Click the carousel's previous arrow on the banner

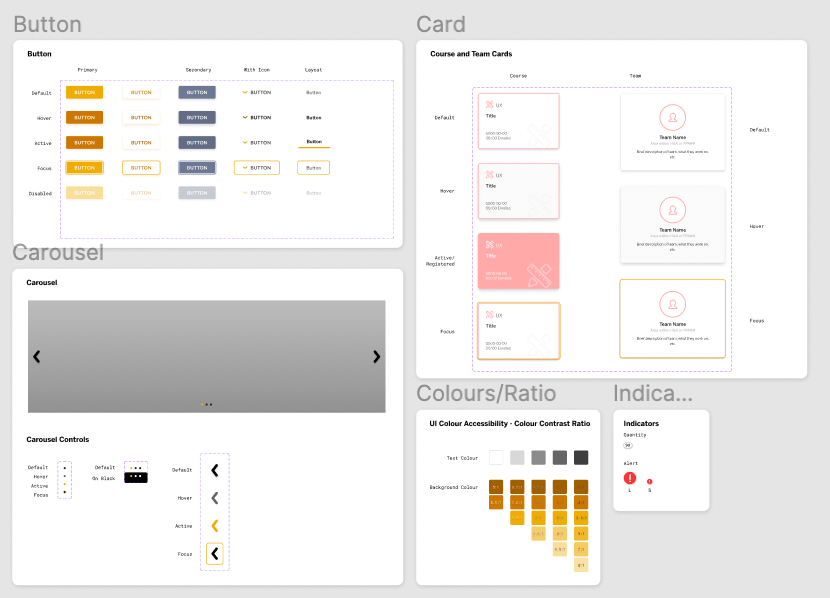(x=37, y=356)
